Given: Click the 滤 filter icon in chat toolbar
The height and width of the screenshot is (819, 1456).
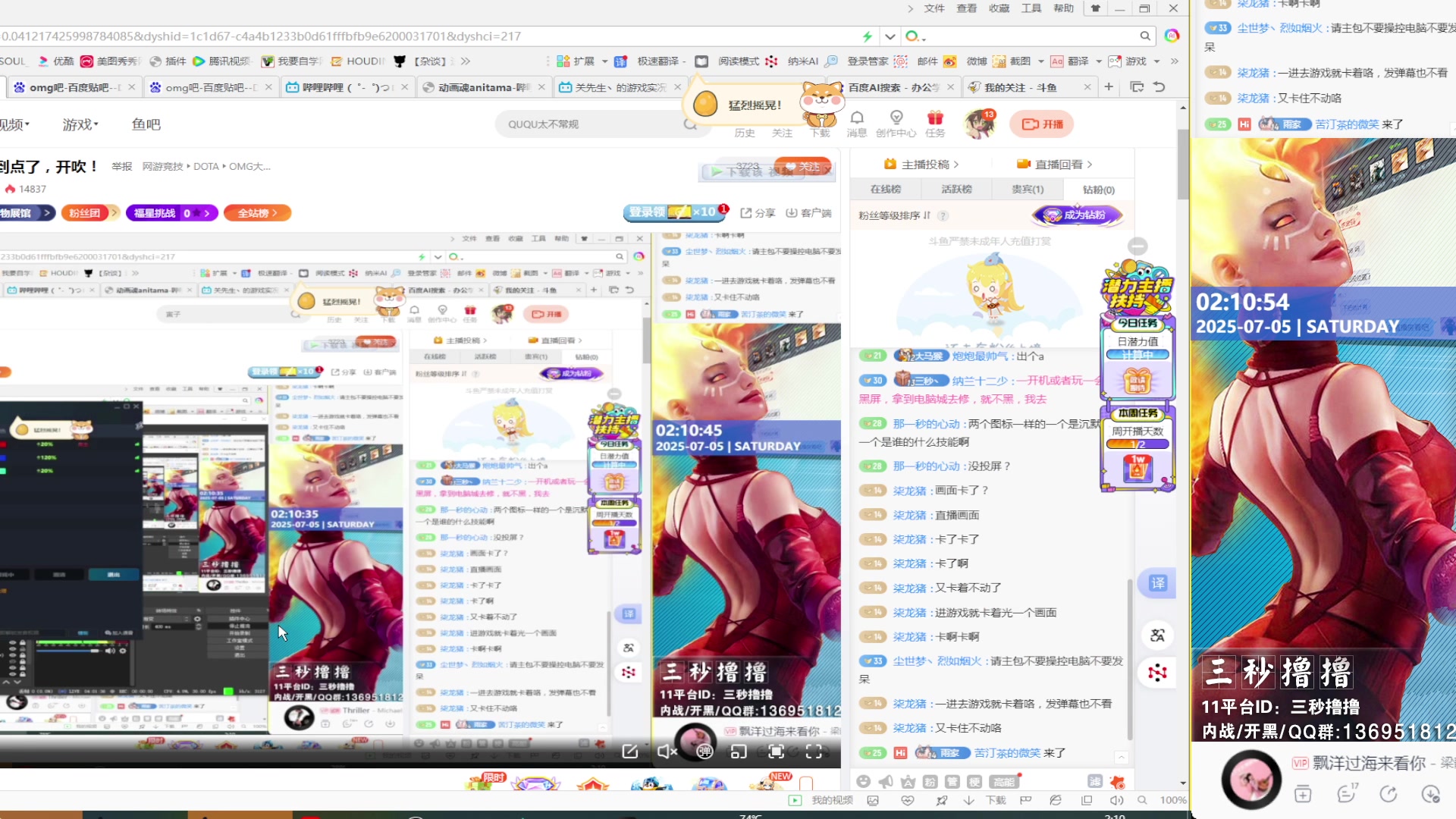Looking at the screenshot, I should tap(1095, 781).
